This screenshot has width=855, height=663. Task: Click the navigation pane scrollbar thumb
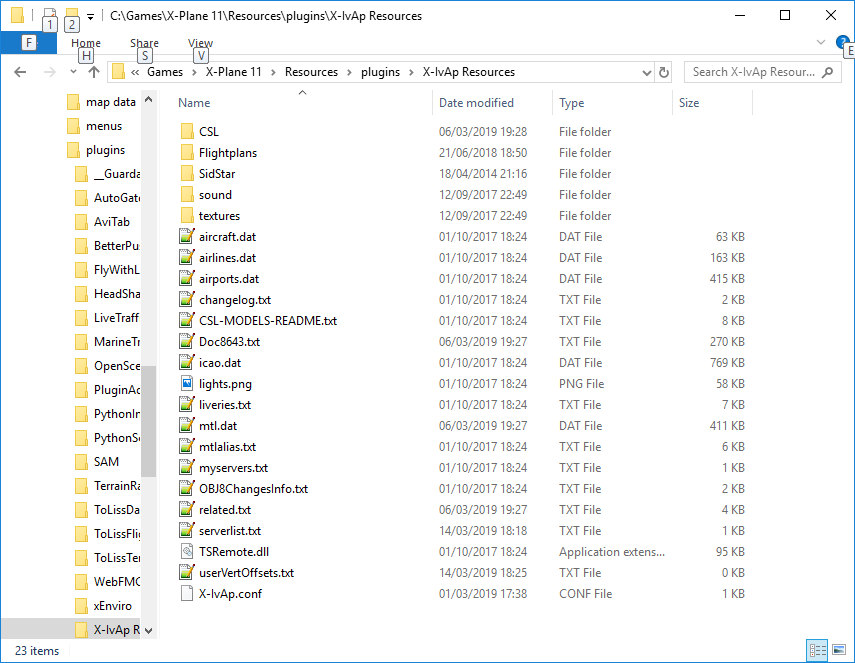tap(148, 421)
